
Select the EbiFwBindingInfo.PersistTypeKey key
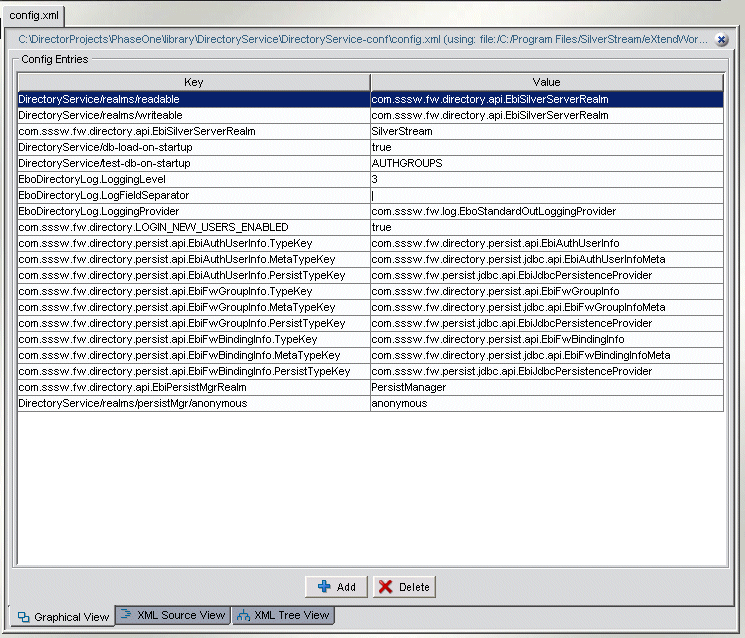[x=194, y=371]
